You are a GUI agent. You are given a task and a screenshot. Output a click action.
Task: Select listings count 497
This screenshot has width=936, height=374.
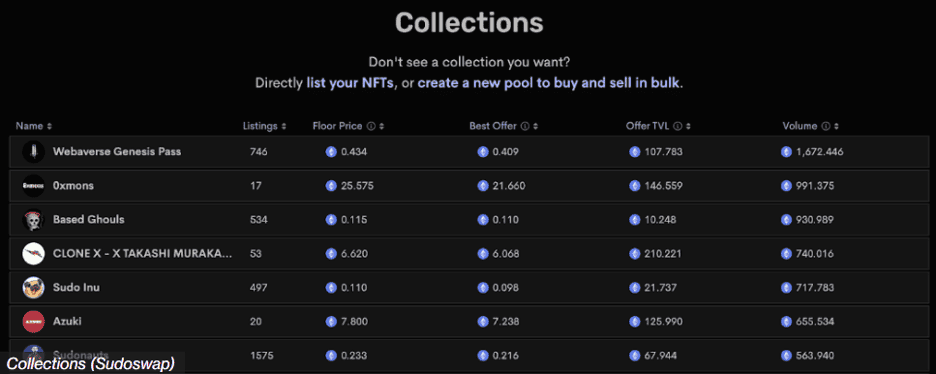258,288
